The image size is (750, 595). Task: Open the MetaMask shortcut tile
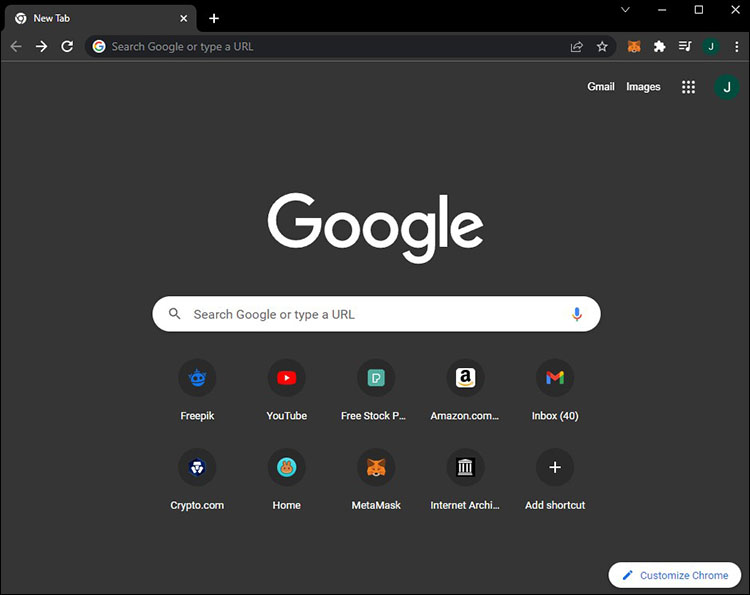(x=376, y=480)
